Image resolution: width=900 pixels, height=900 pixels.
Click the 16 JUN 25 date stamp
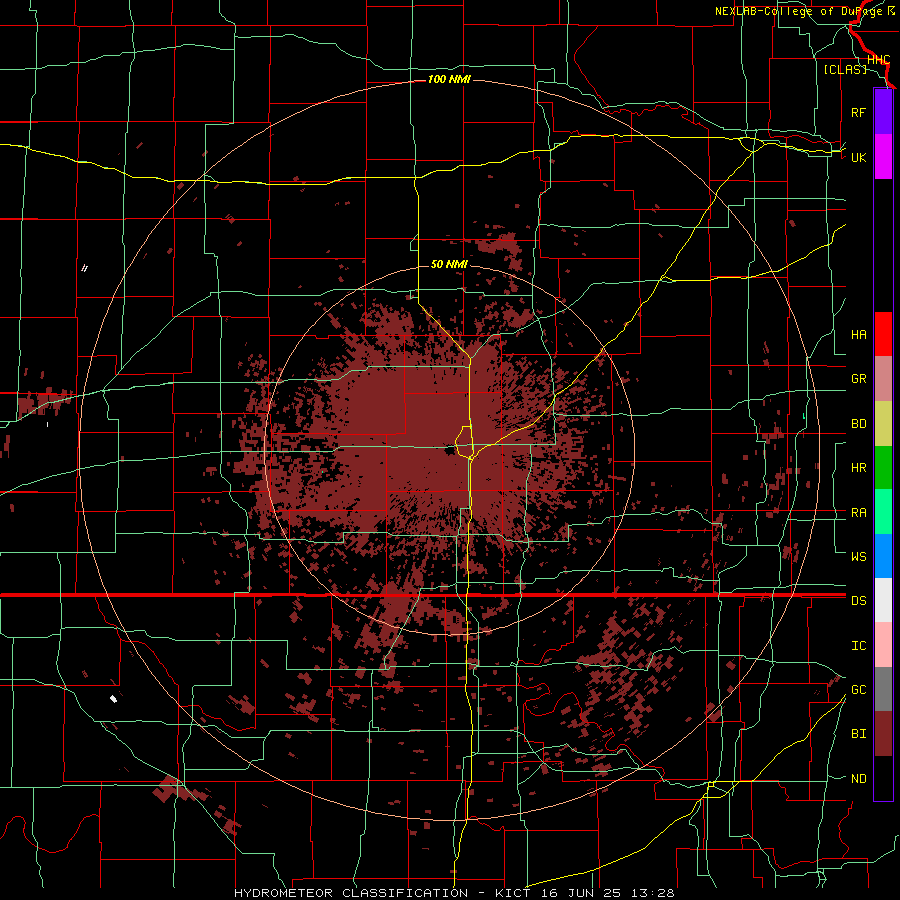coord(580,893)
